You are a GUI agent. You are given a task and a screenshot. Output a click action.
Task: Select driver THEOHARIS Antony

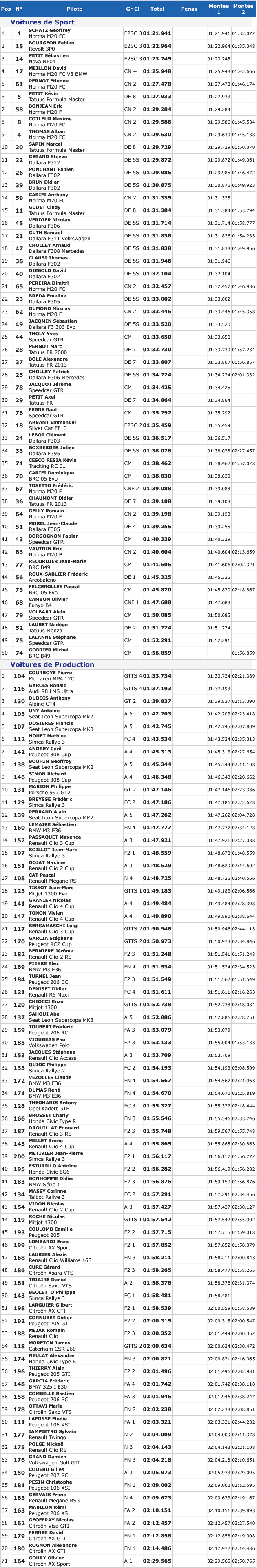(52, 1102)
